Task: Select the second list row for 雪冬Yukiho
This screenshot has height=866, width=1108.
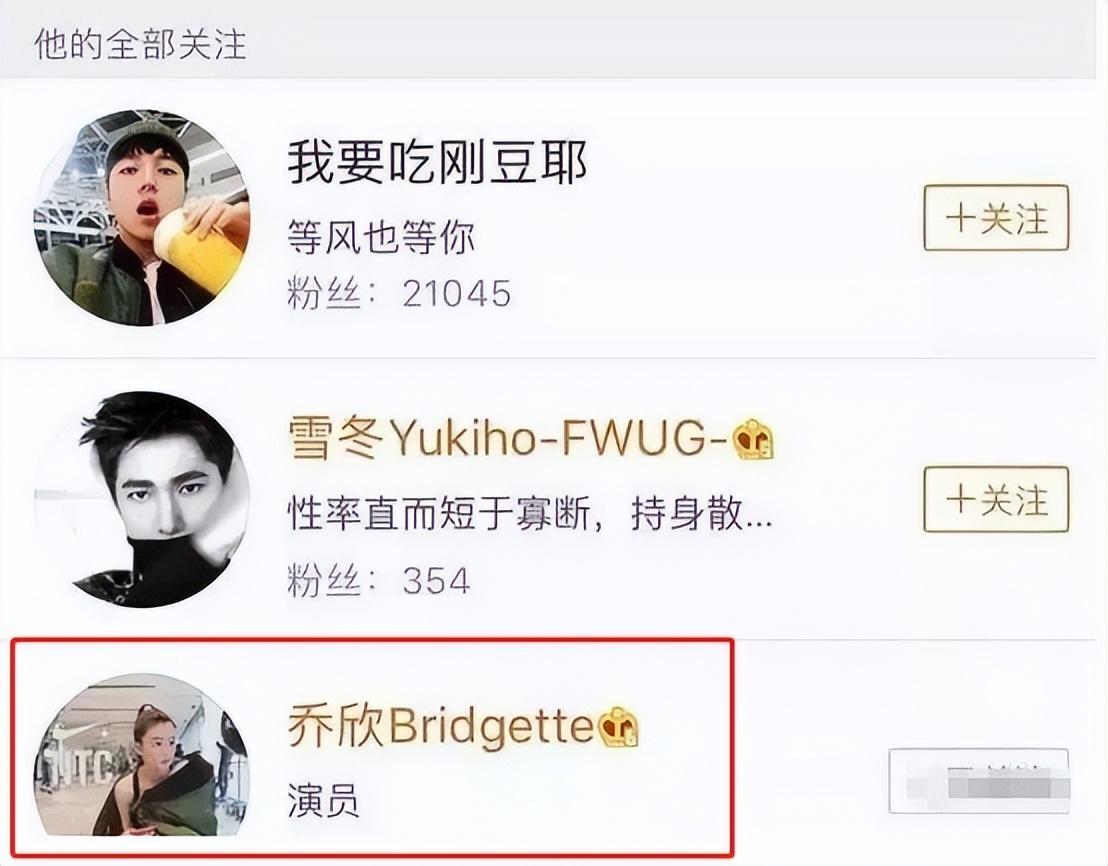Action: pos(548,499)
